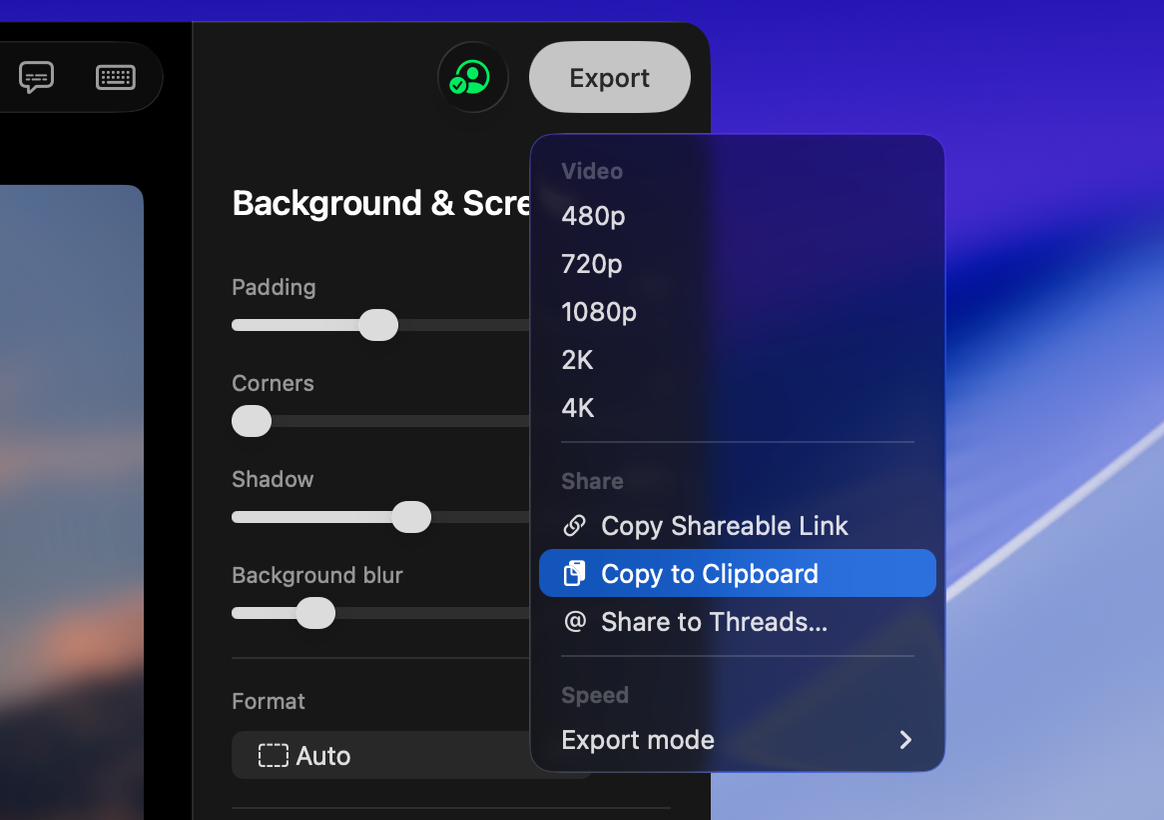Click the Corners slider handle

[x=252, y=421]
